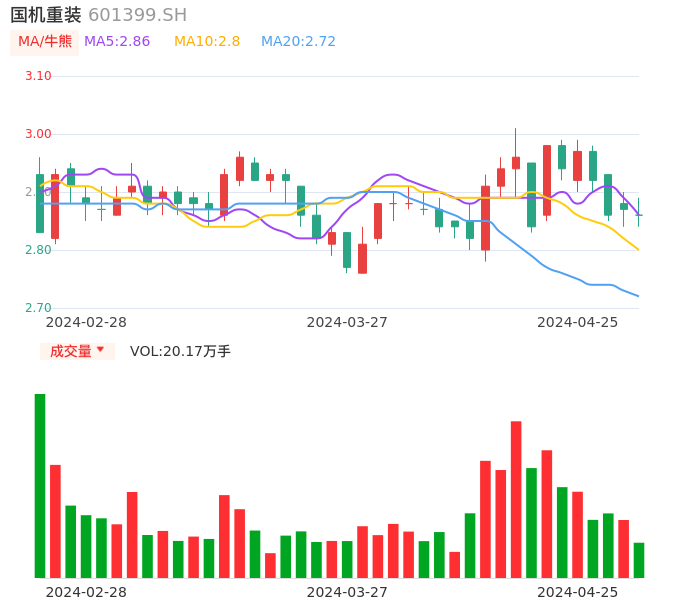
Task: Toggle the MA20:2.72 legend label
Action: pyautogui.click(x=298, y=42)
